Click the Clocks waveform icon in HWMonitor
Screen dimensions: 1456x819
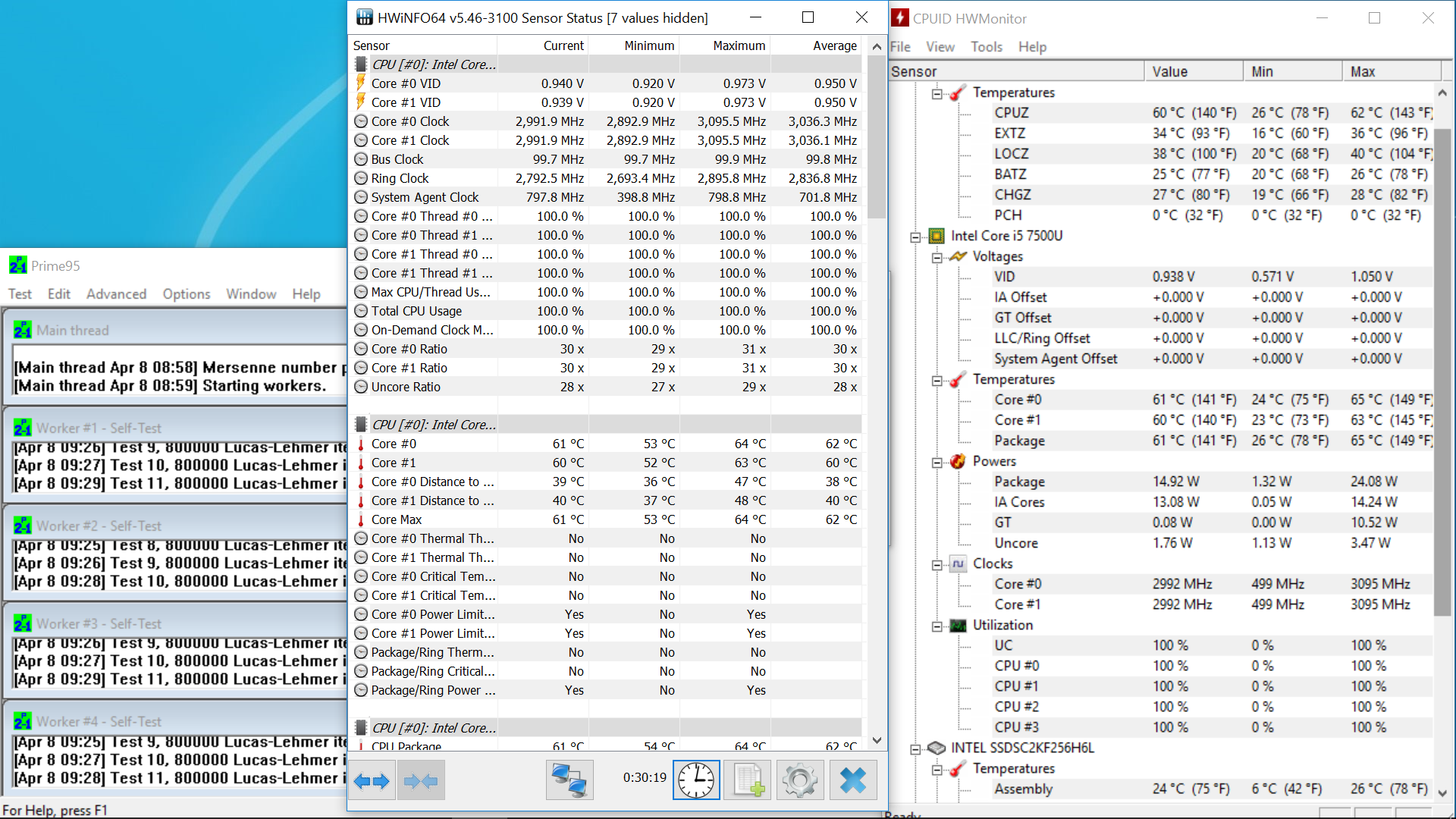tap(958, 563)
